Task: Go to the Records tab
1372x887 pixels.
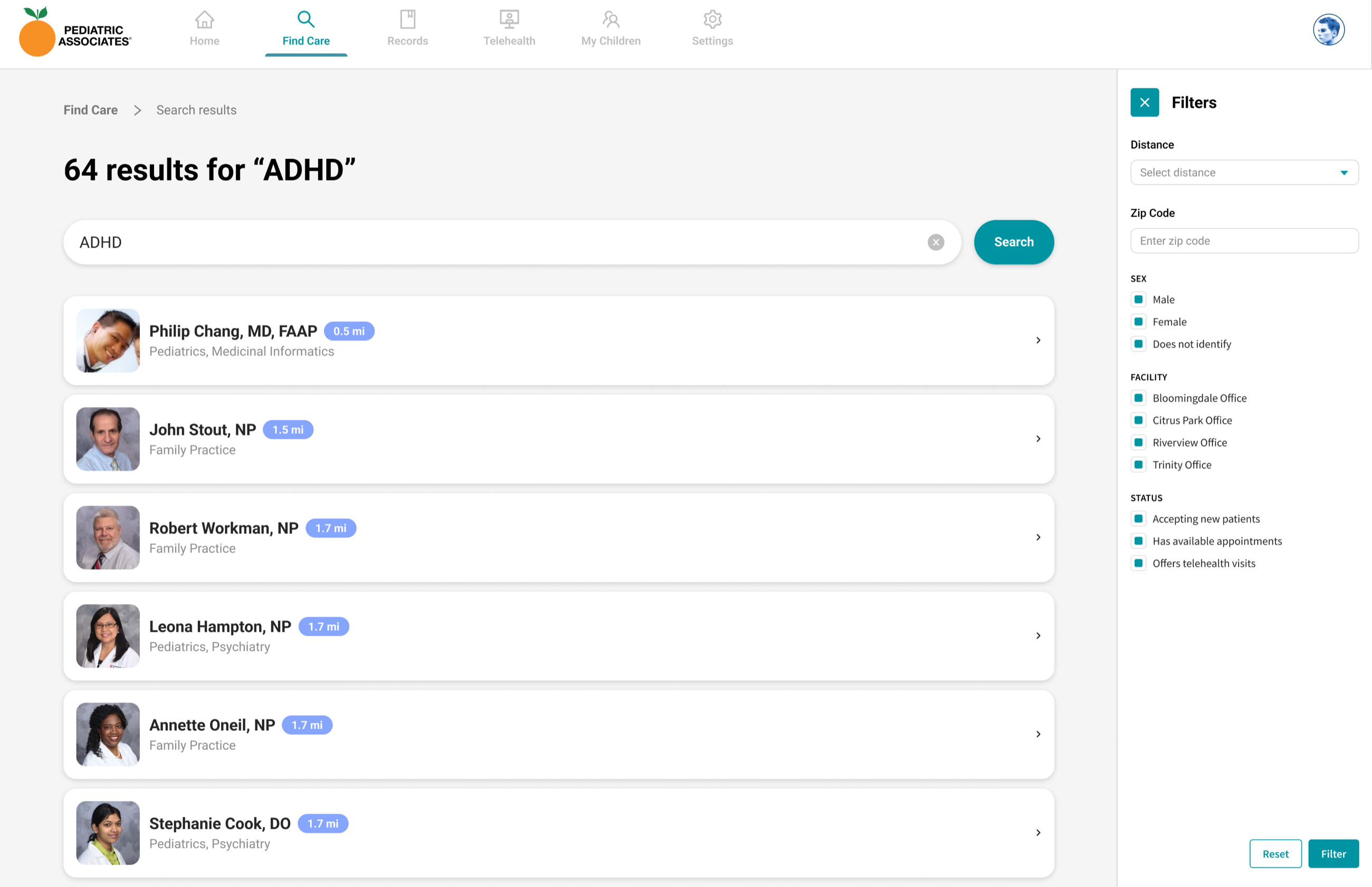Action: tap(407, 29)
